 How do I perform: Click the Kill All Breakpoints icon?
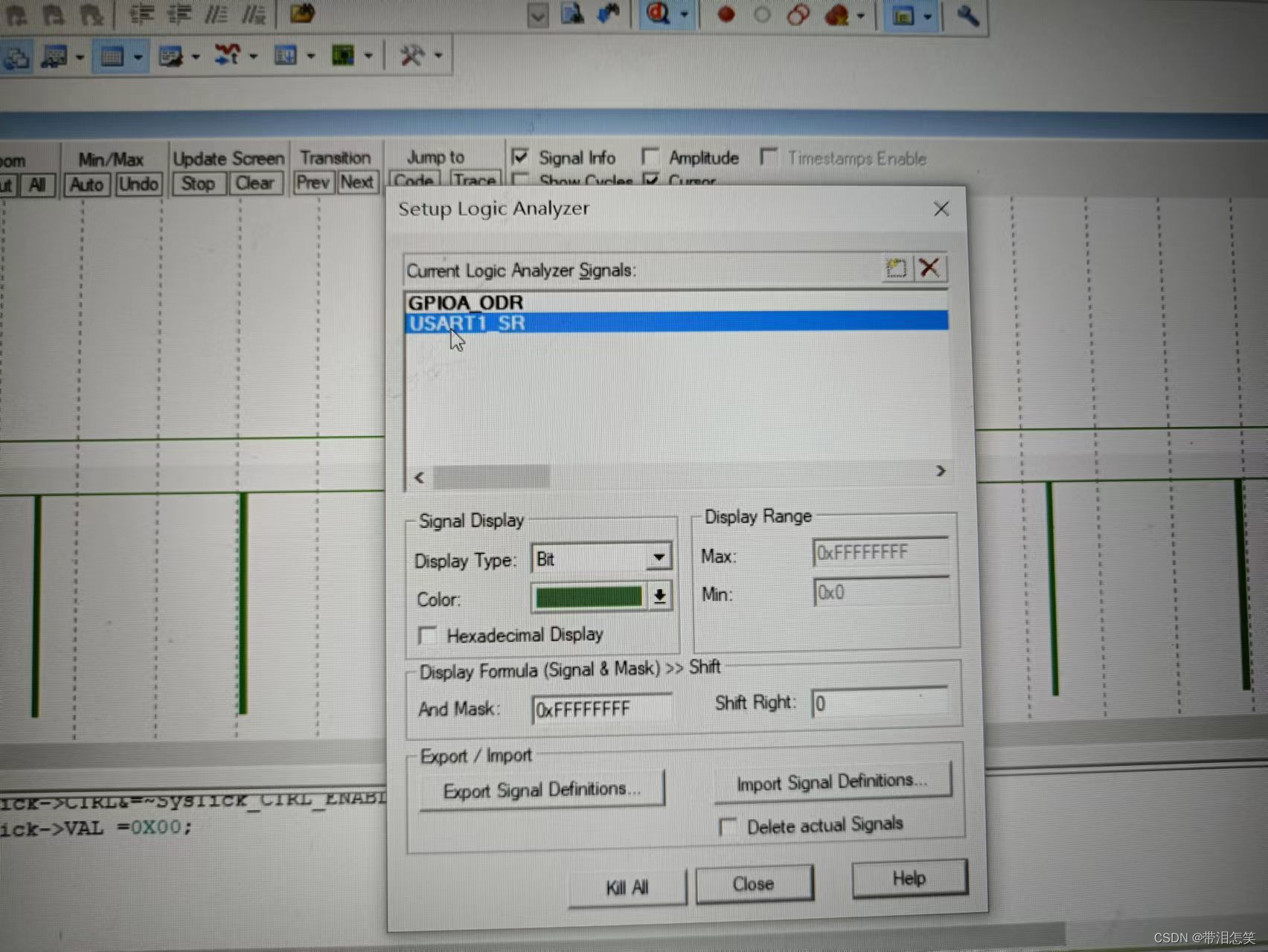(837, 15)
